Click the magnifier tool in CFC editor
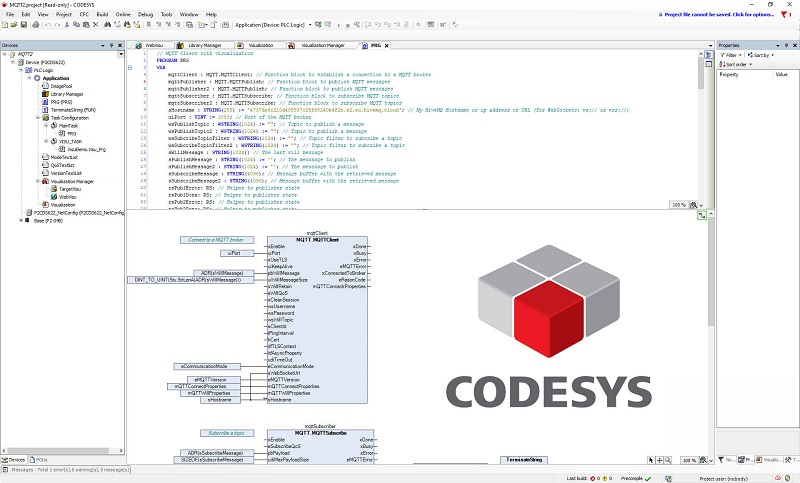 click(x=668, y=460)
